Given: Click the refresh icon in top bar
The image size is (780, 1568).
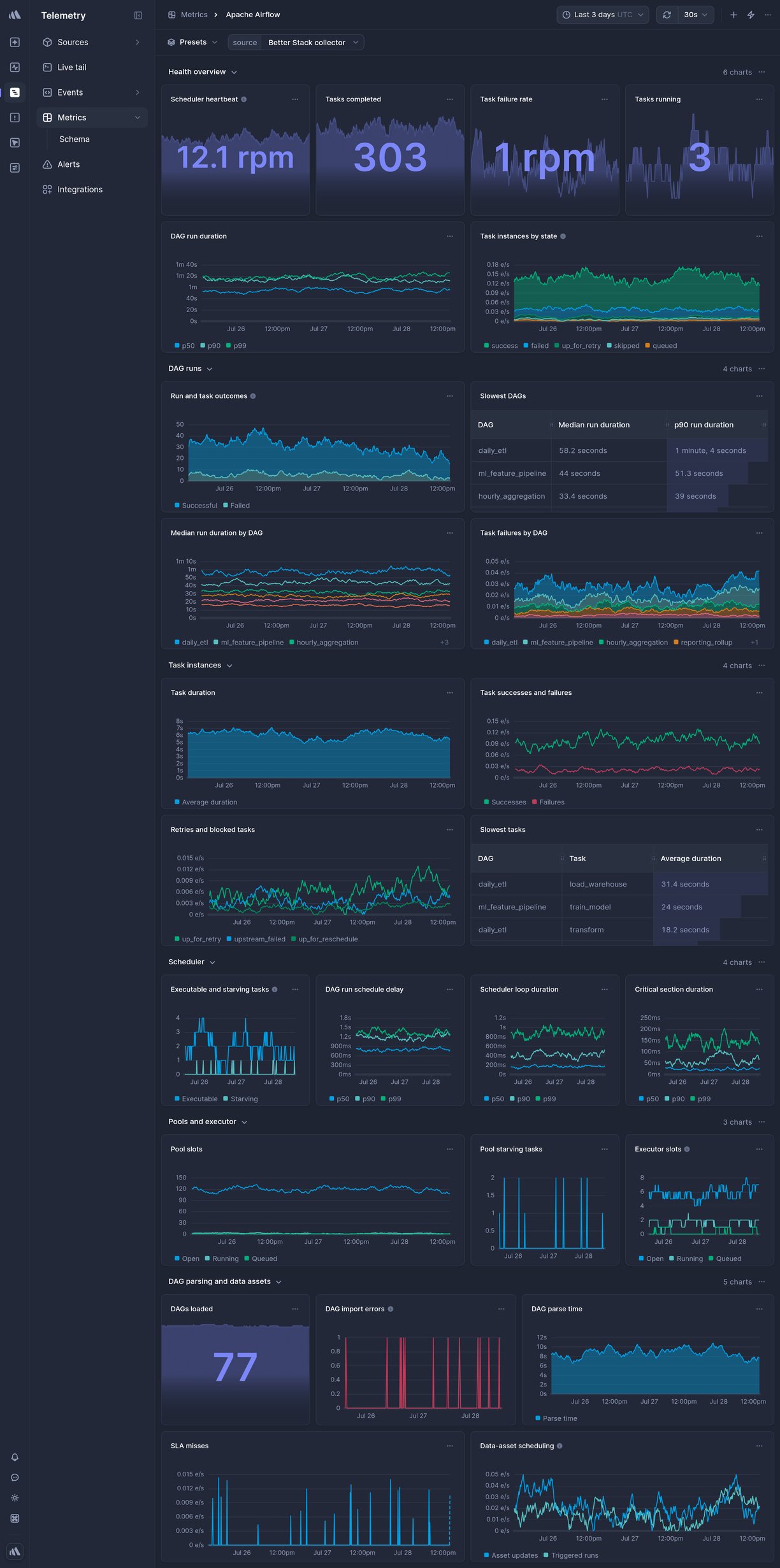Looking at the screenshot, I should coord(667,15).
